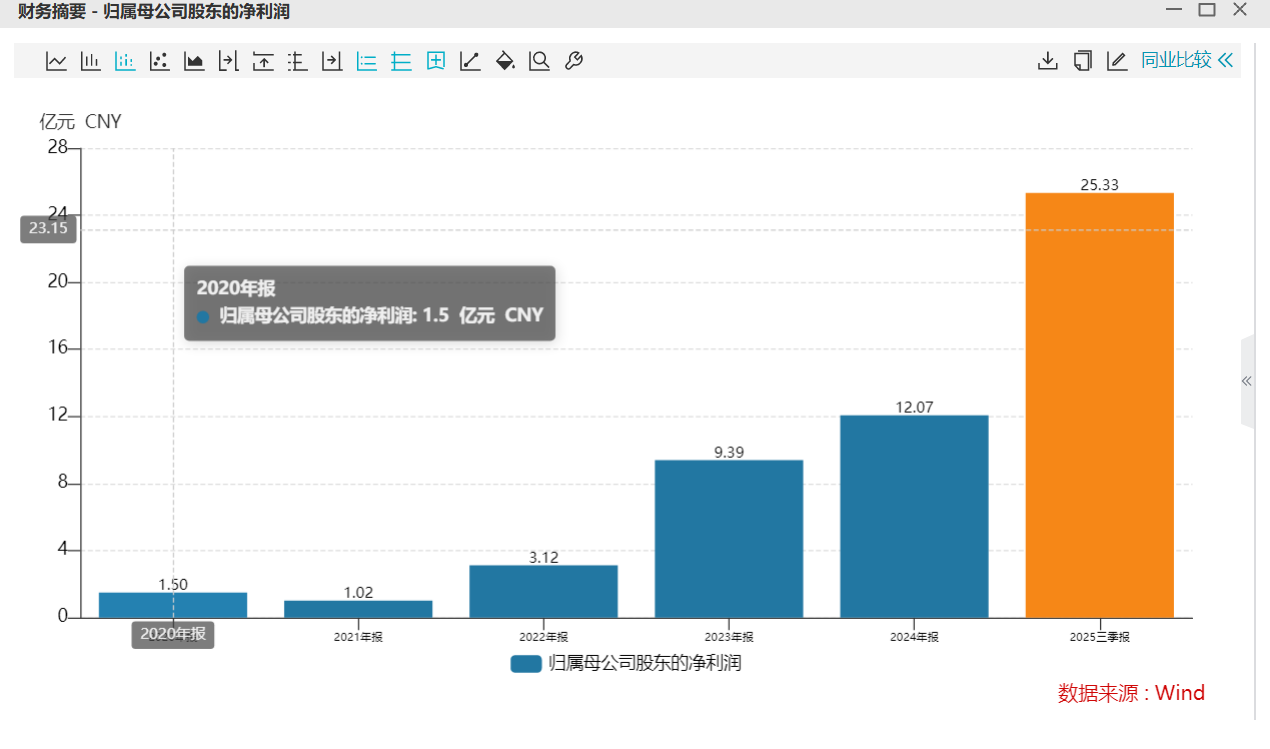Screen dimensions: 1270x749
Task: Click the 亿元 CNY unit label
Action: coord(80,122)
